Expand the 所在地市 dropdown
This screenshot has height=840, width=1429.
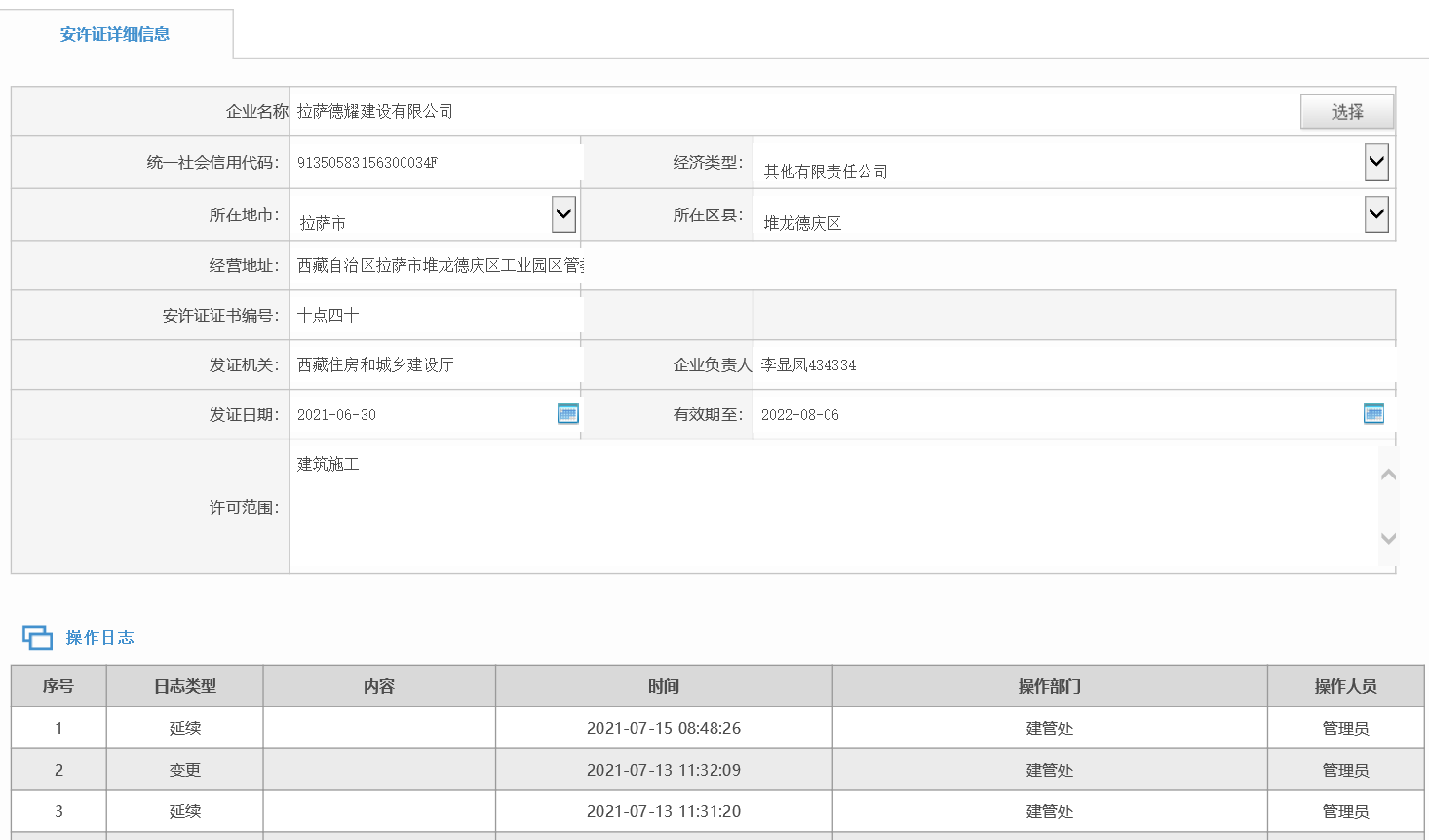563,214
